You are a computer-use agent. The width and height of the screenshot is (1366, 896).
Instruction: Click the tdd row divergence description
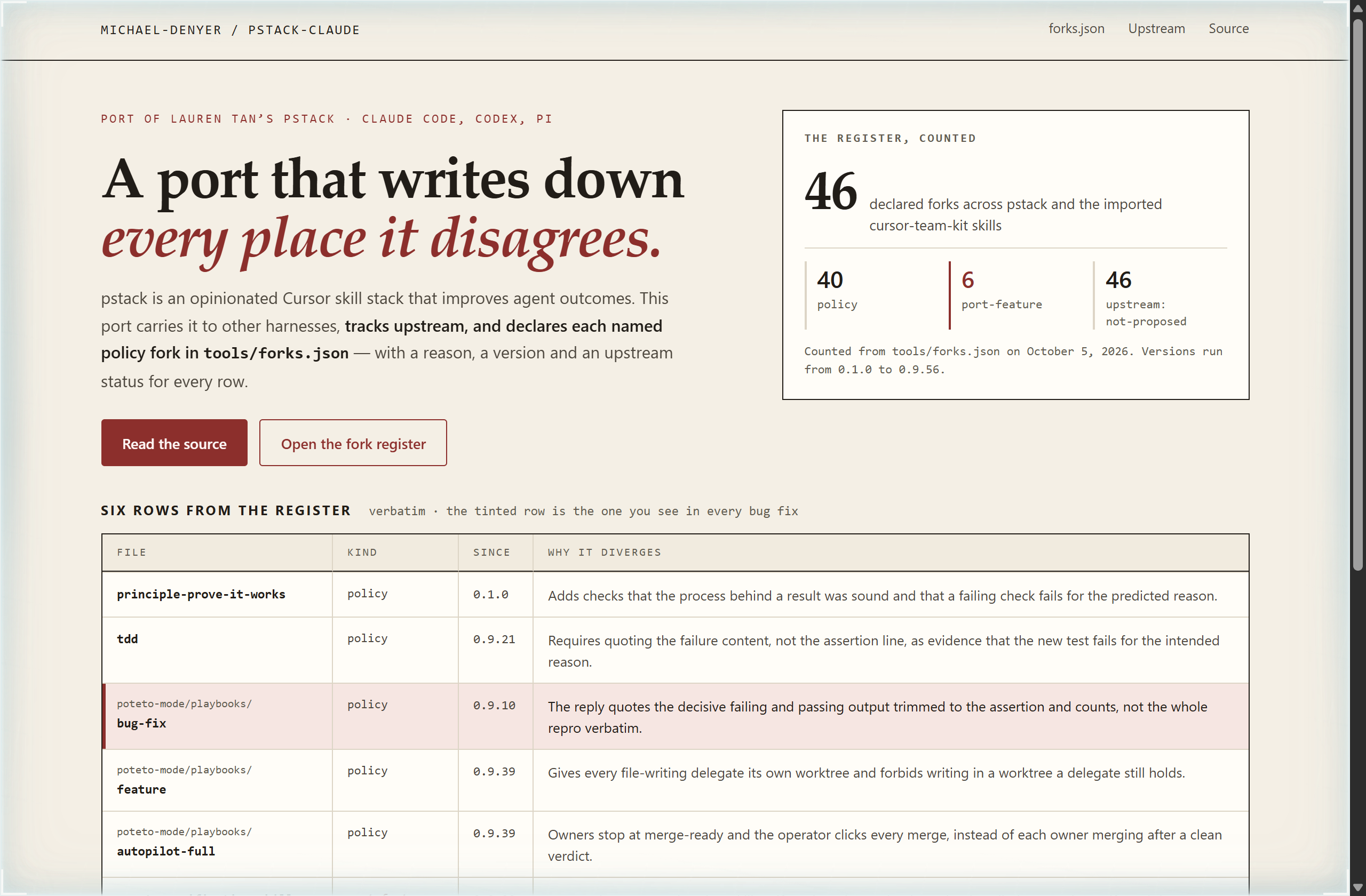(883, 651)
